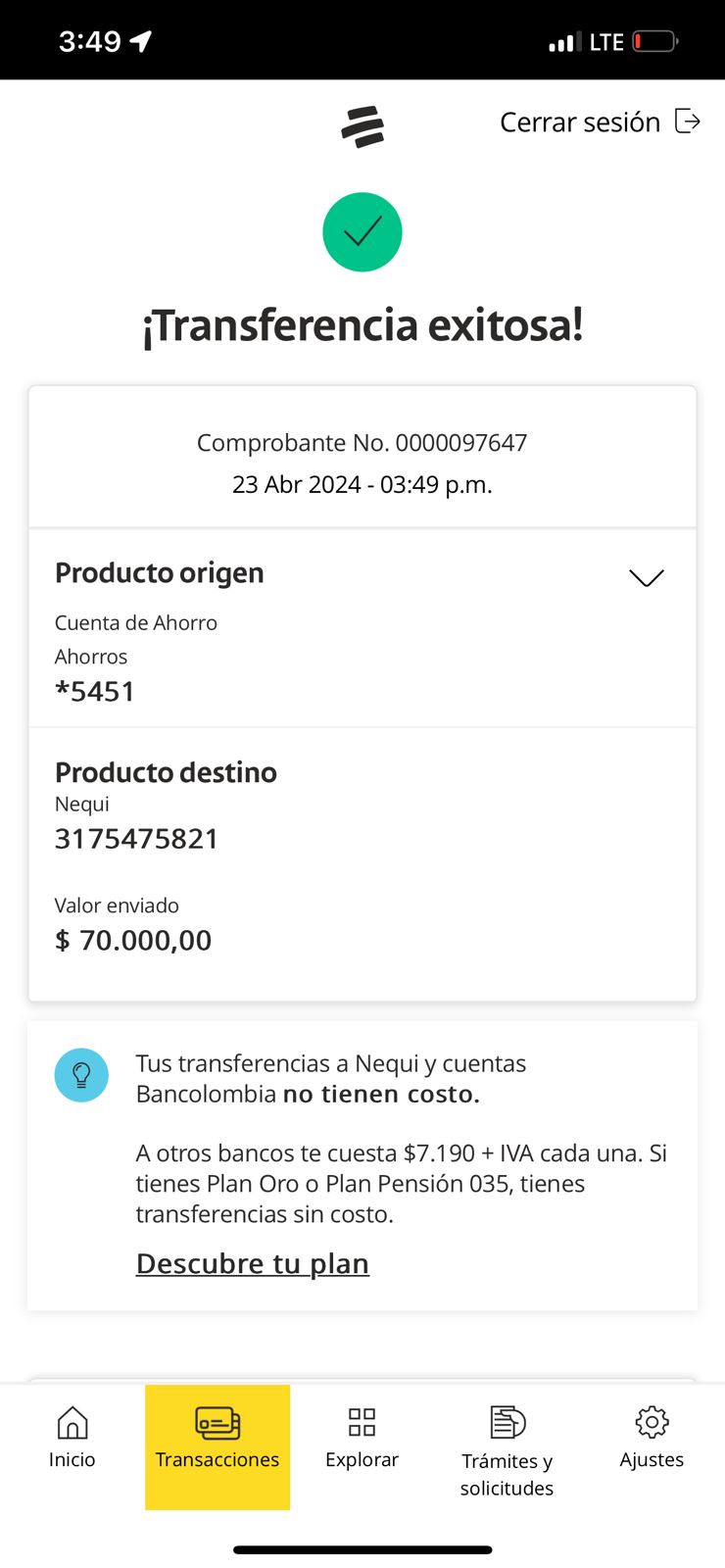Tap the Transacciones card icon
Image resolution: width=725 pixels, height=1568 pixels.
point(217,1422)
